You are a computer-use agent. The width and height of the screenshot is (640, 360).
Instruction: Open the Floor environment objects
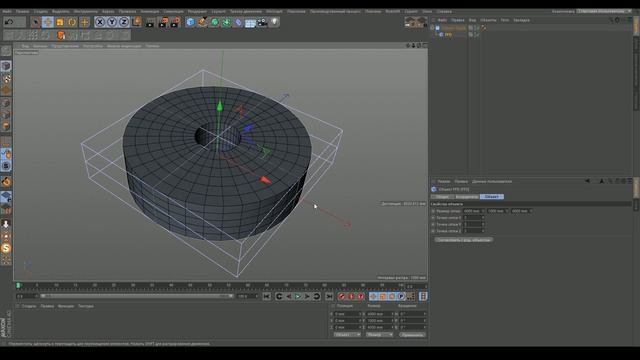pyautogui.click(x=250, y=22)
